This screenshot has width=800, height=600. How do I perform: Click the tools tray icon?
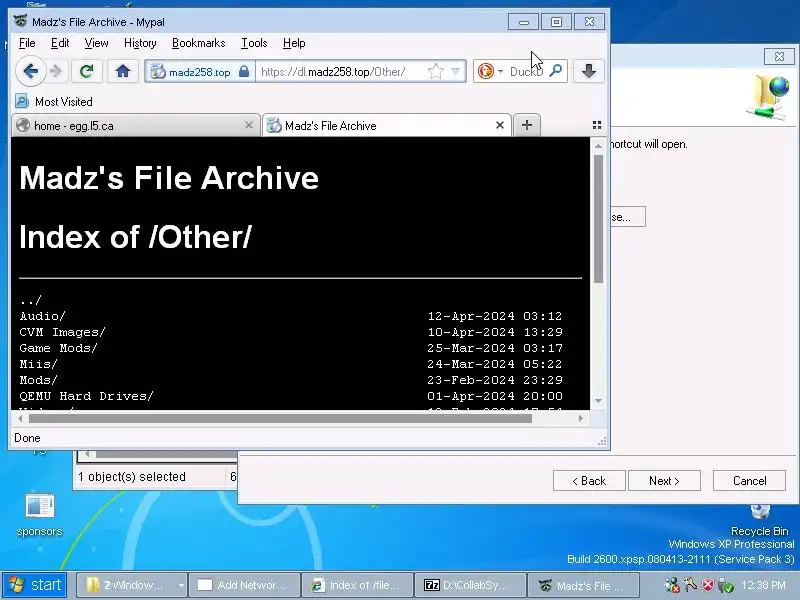(x=690, y=584)
